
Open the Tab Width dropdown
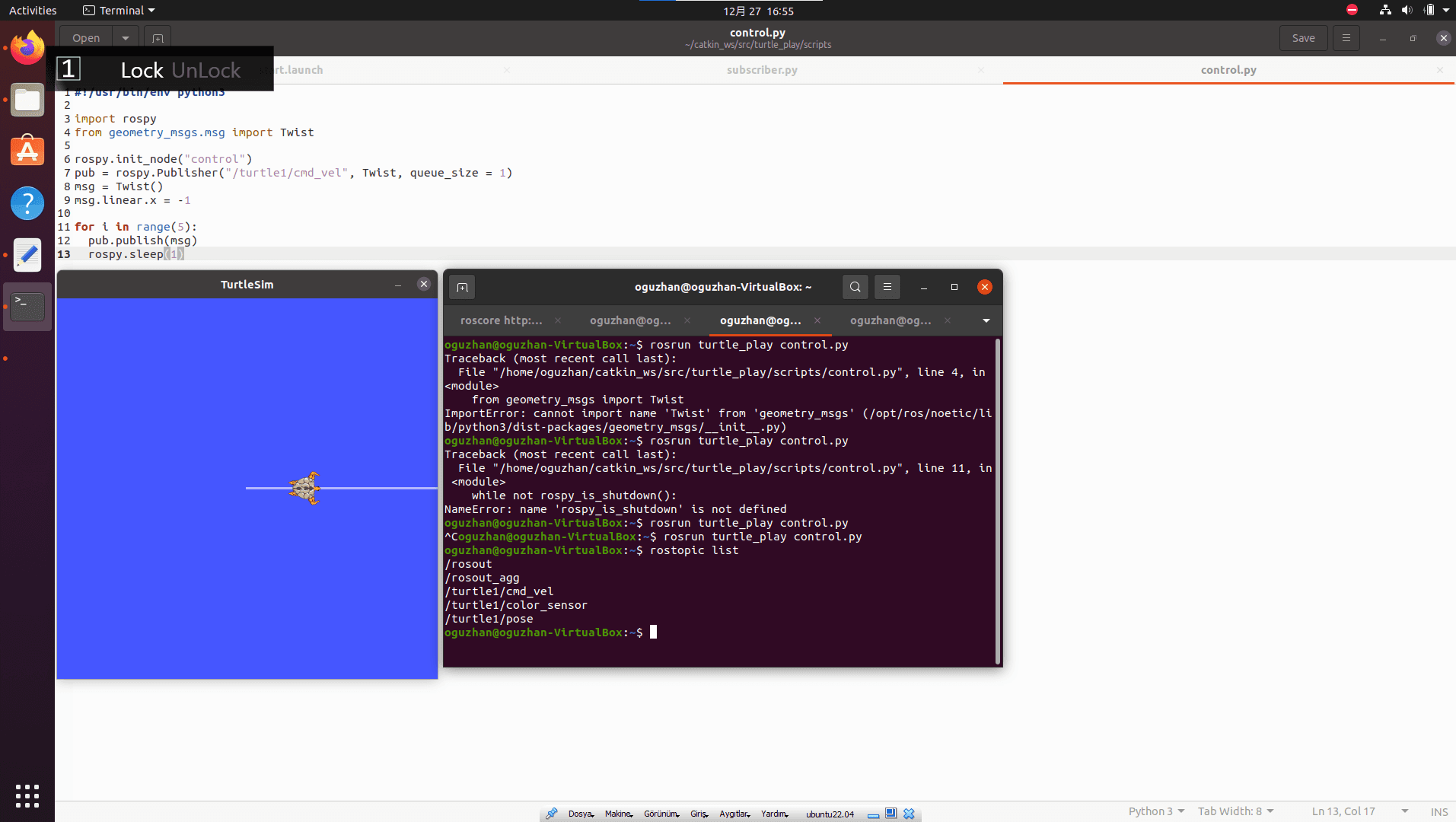click(x=1235, y=811)
